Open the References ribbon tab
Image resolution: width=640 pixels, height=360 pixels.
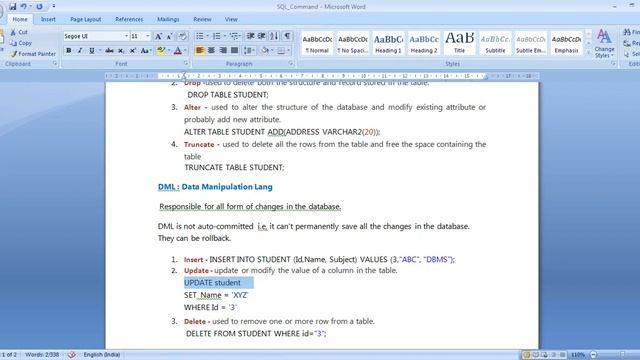[x=129, y=19]
